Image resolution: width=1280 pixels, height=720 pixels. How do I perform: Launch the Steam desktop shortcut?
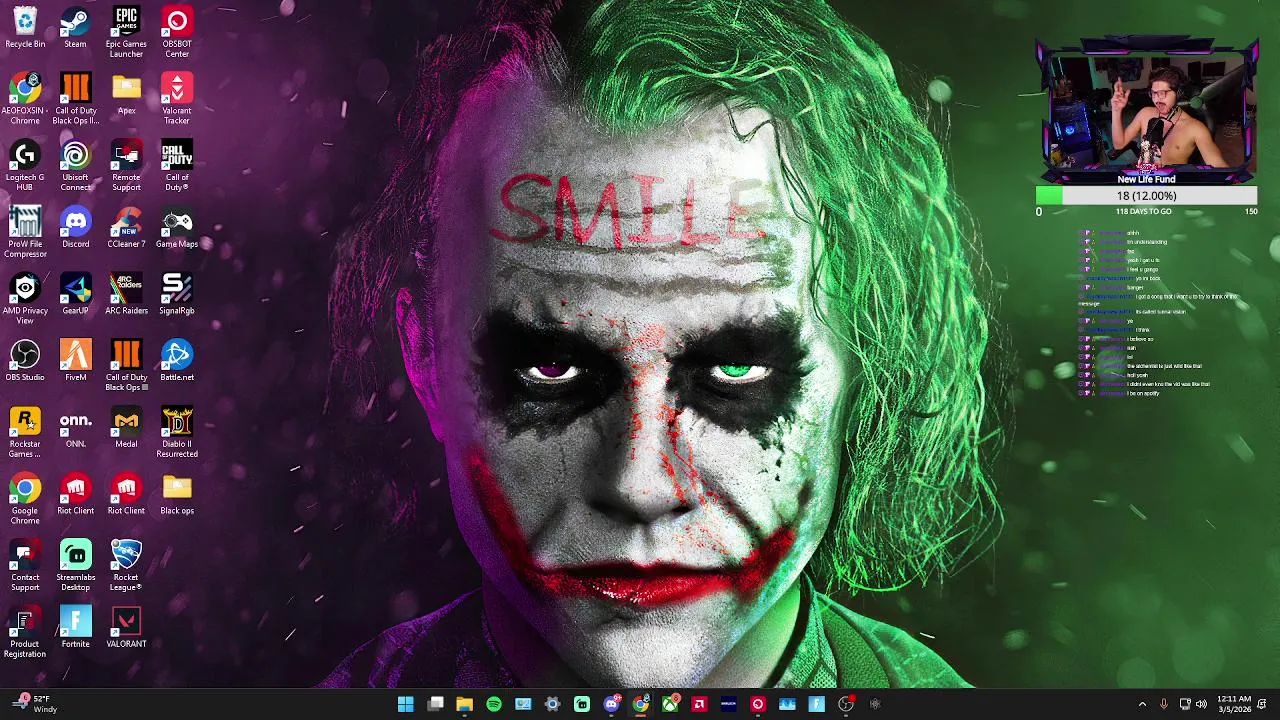[x=75, y=28]
